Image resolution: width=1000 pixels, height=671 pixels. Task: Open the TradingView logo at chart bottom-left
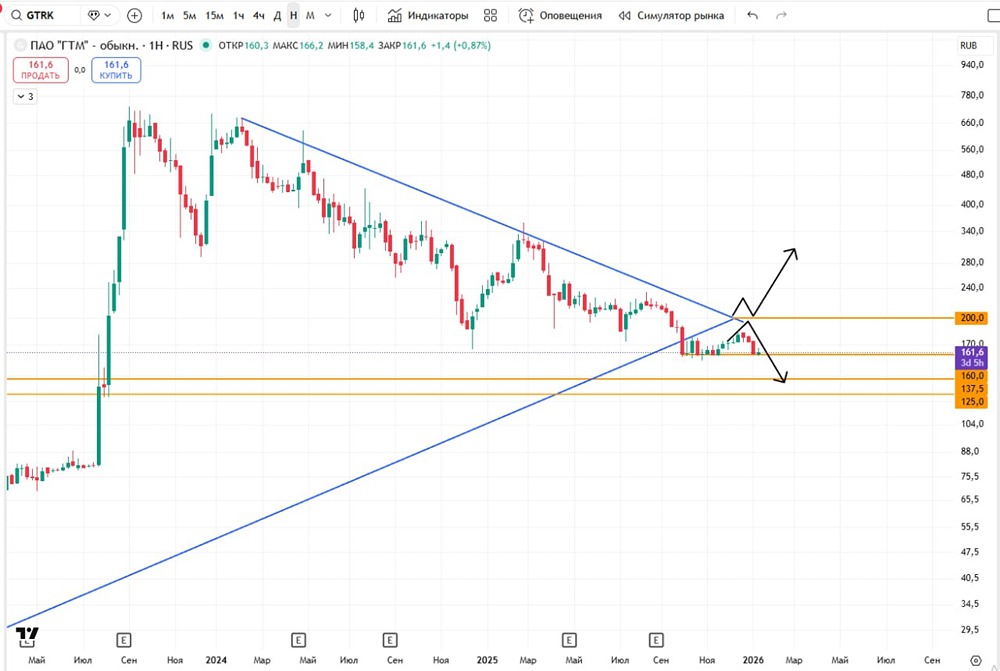click(27, 636)
